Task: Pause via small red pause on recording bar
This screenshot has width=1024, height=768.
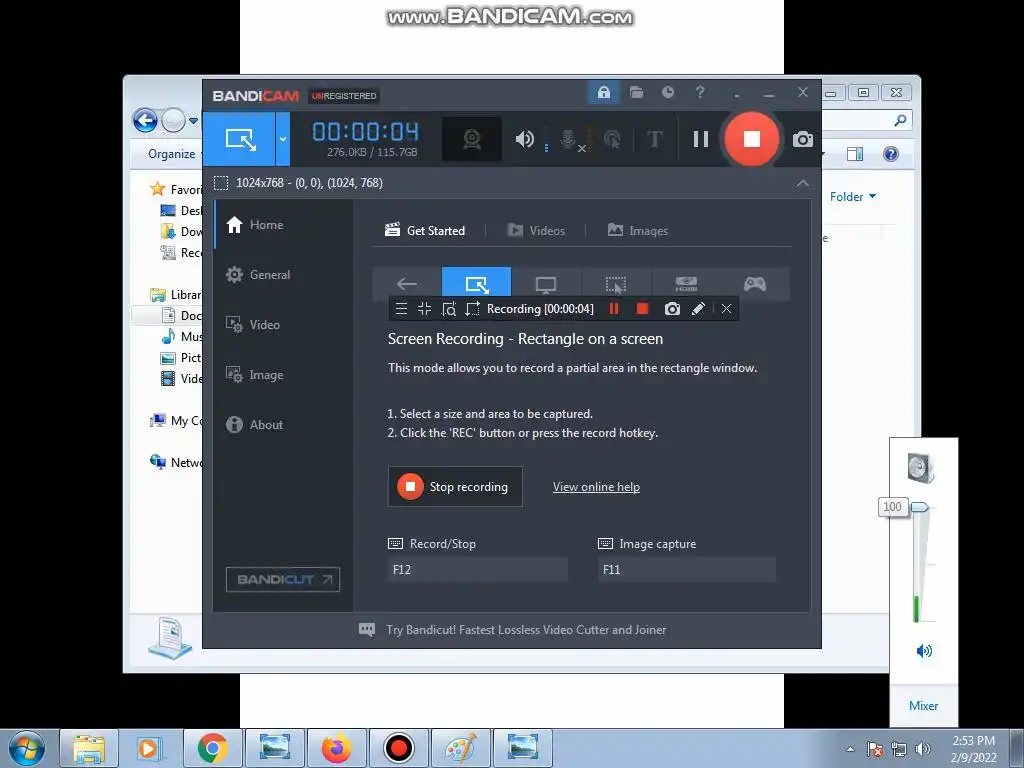Action: (x=614, y=309)
